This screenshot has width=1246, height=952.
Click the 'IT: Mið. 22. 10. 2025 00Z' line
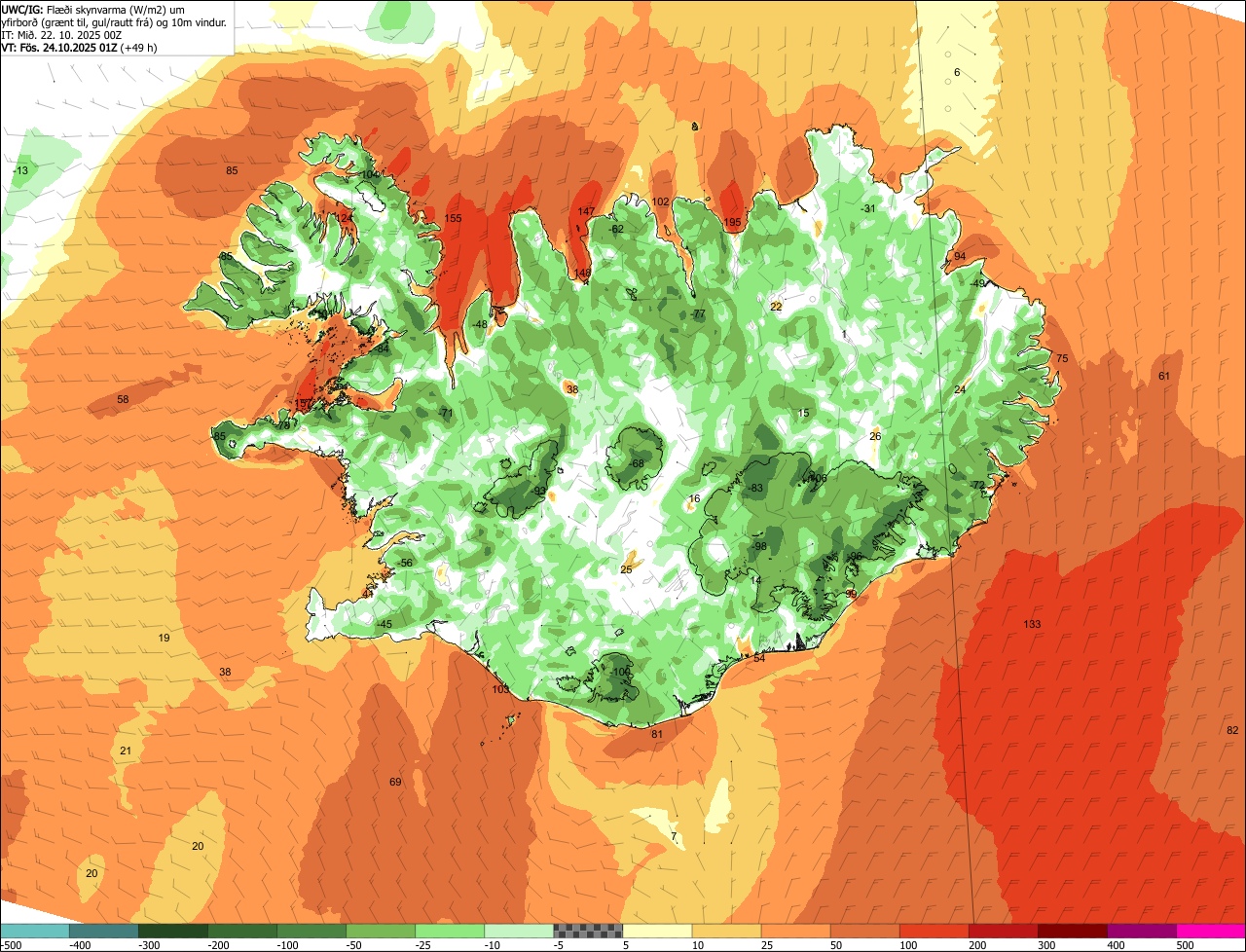click(61, 34)
